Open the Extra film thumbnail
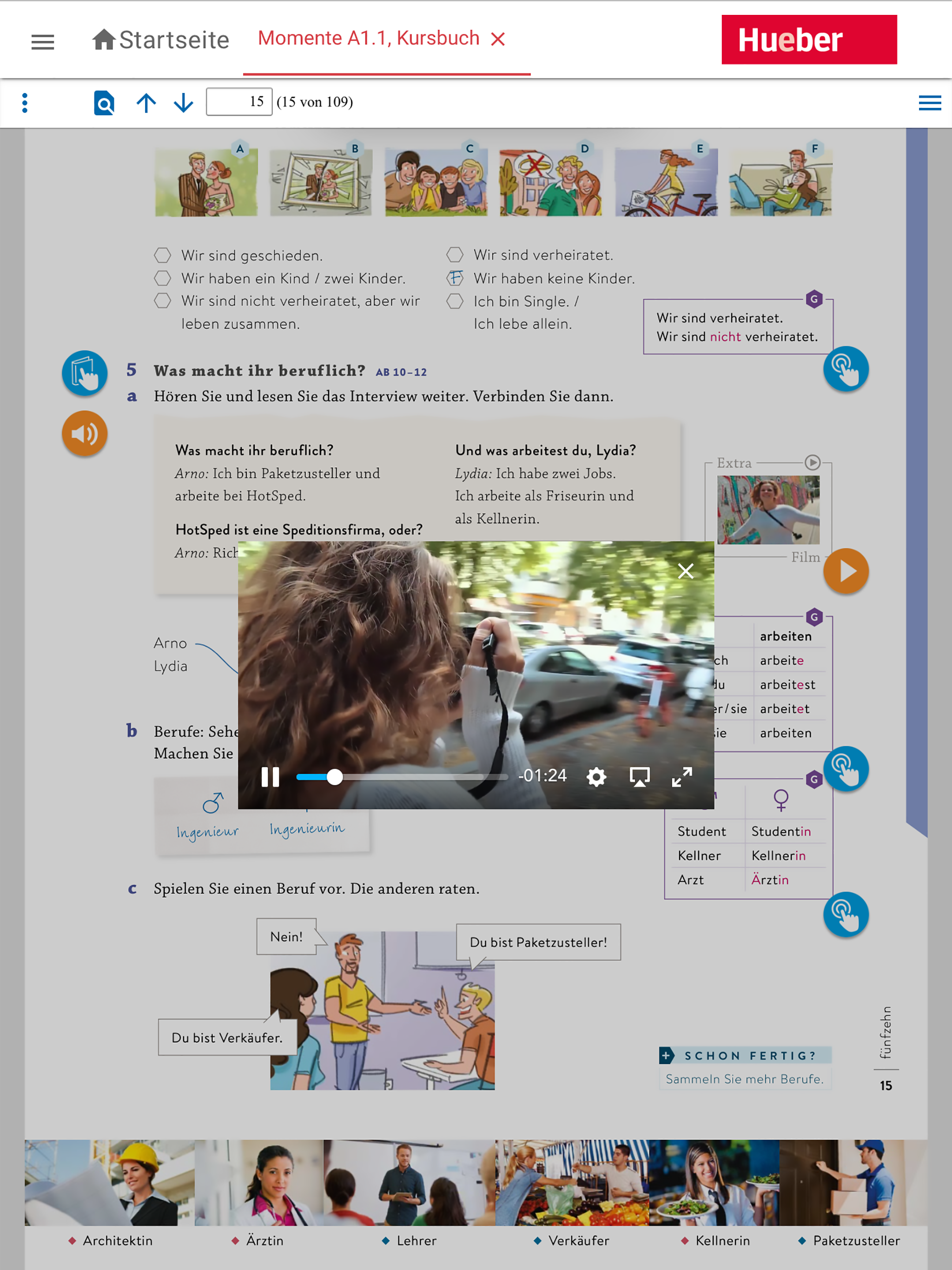This screenshot has height=1270, width=952. [x=768, y=510]
